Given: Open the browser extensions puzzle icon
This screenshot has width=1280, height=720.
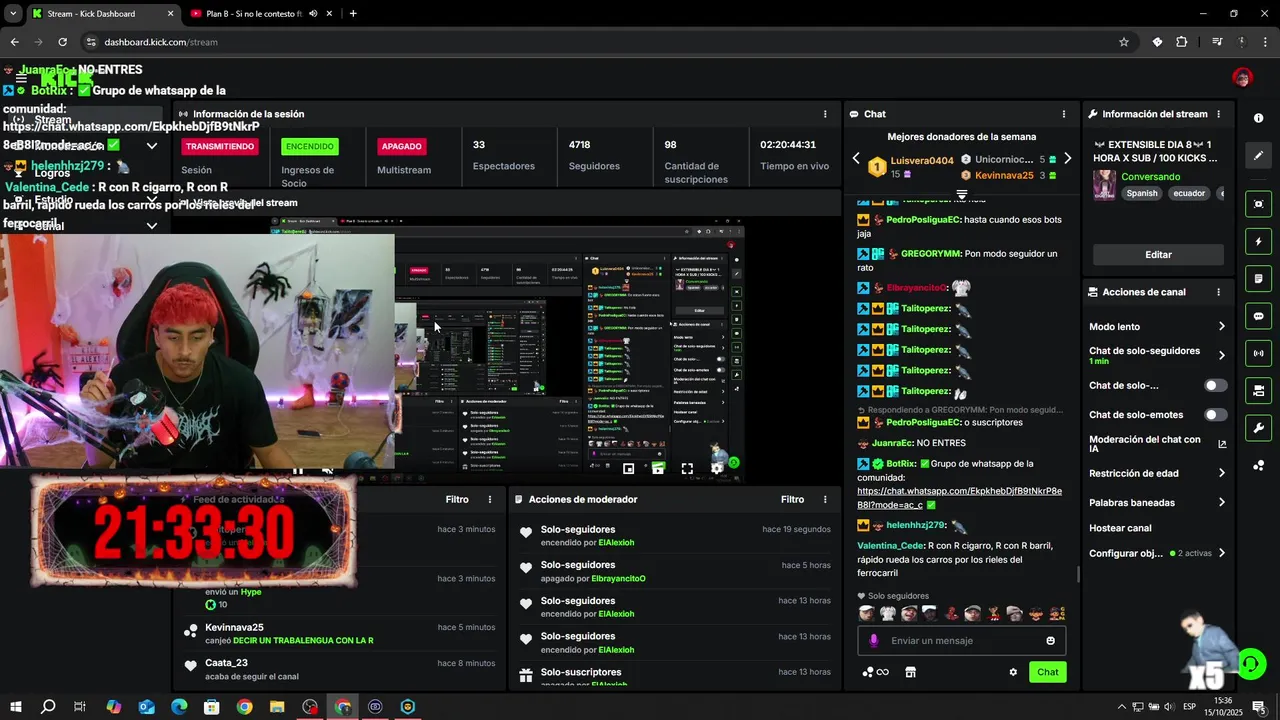Looking at the screenshot, I should 1182,42.
